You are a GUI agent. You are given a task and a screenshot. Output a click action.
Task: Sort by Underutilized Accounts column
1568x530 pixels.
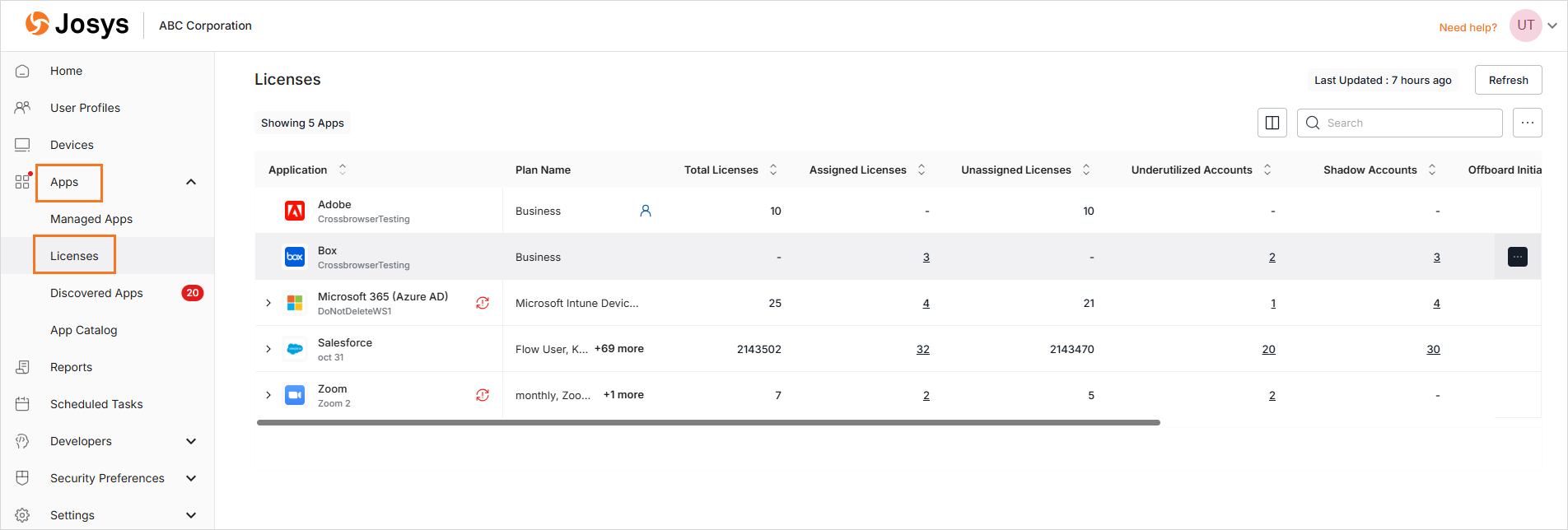1267,170
